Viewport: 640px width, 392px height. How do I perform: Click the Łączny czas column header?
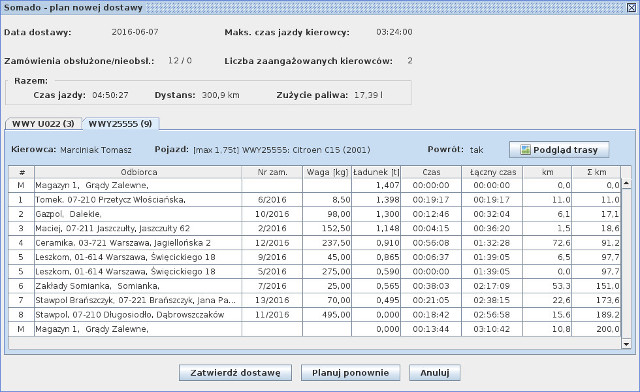coord(492,172)
